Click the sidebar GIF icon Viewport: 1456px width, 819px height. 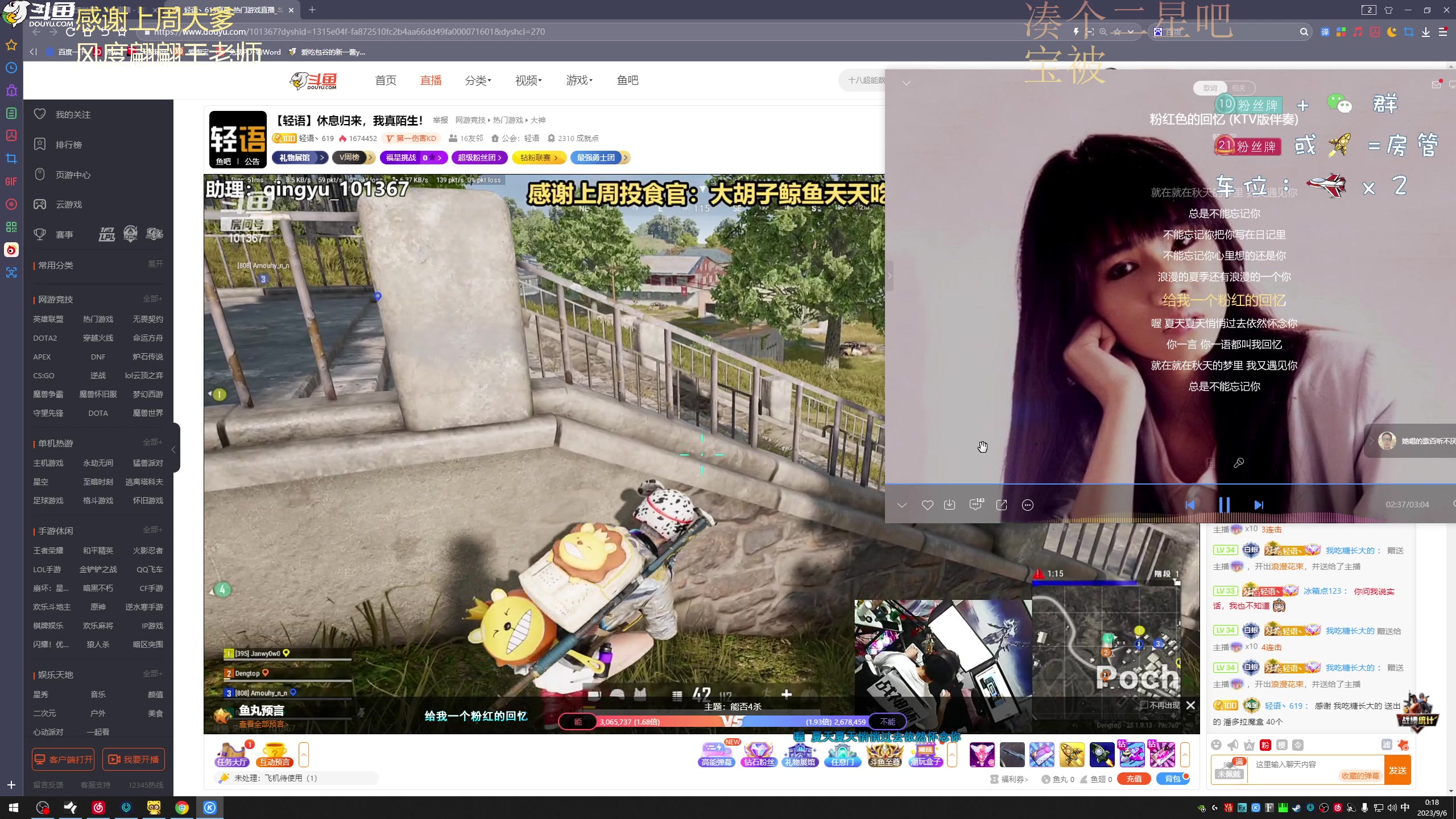pyautogui.click(x=11, y=181)
